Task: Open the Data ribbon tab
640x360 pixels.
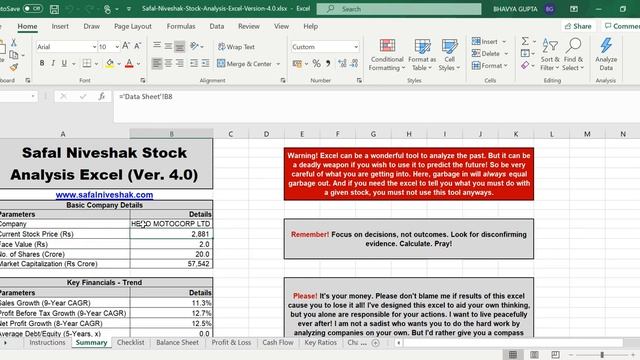Action: [217, 26]
